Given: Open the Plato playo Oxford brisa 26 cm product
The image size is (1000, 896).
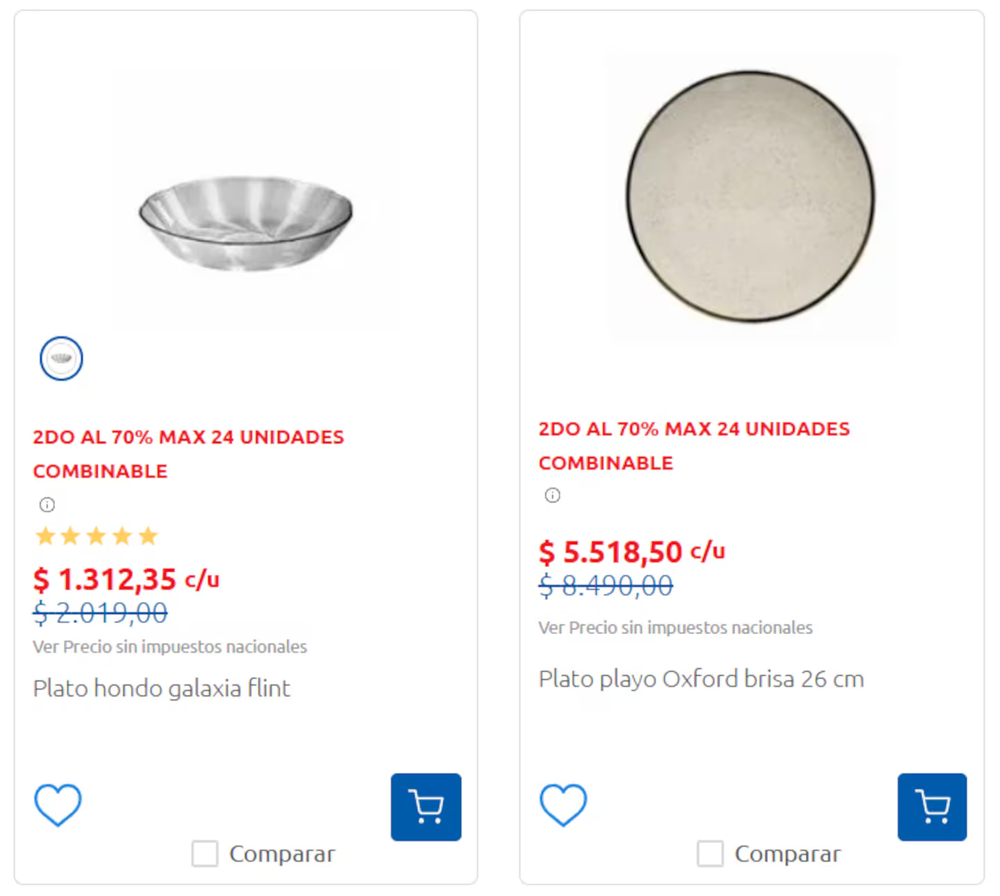Looking at the screenshot, I should (x=701, y=678).
